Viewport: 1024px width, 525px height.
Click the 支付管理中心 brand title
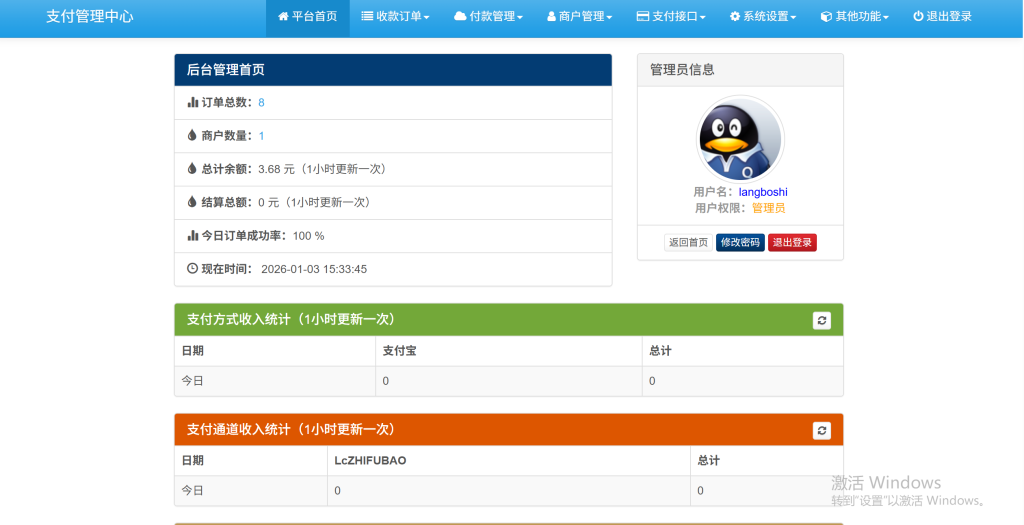click(x=89, y=17)
